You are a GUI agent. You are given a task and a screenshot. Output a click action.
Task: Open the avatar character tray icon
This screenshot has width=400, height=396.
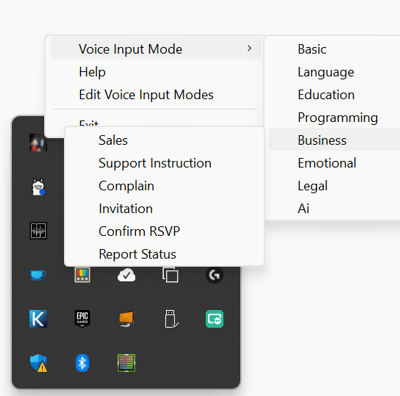(38, 142)
